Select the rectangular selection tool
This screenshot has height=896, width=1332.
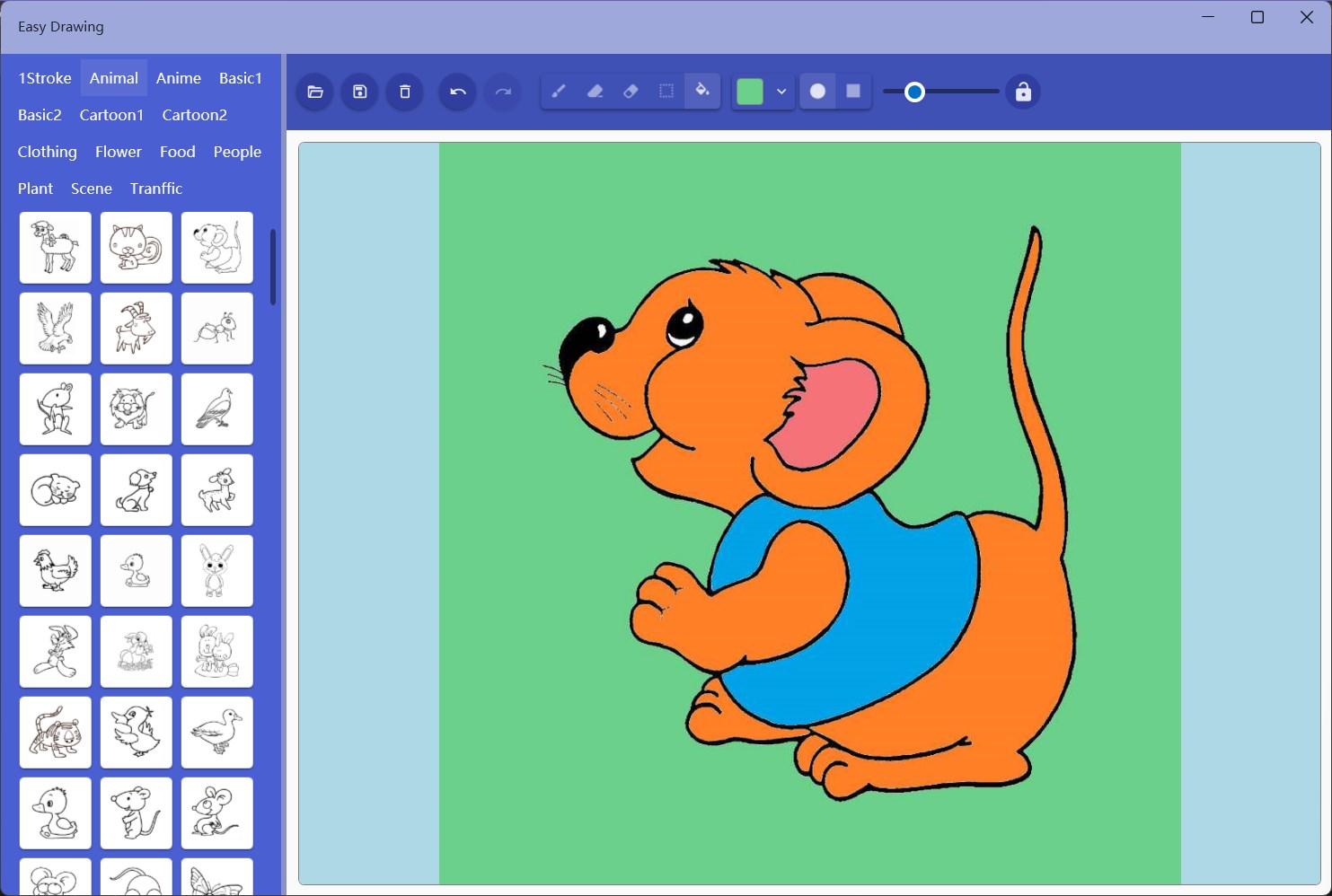[666, 91]
